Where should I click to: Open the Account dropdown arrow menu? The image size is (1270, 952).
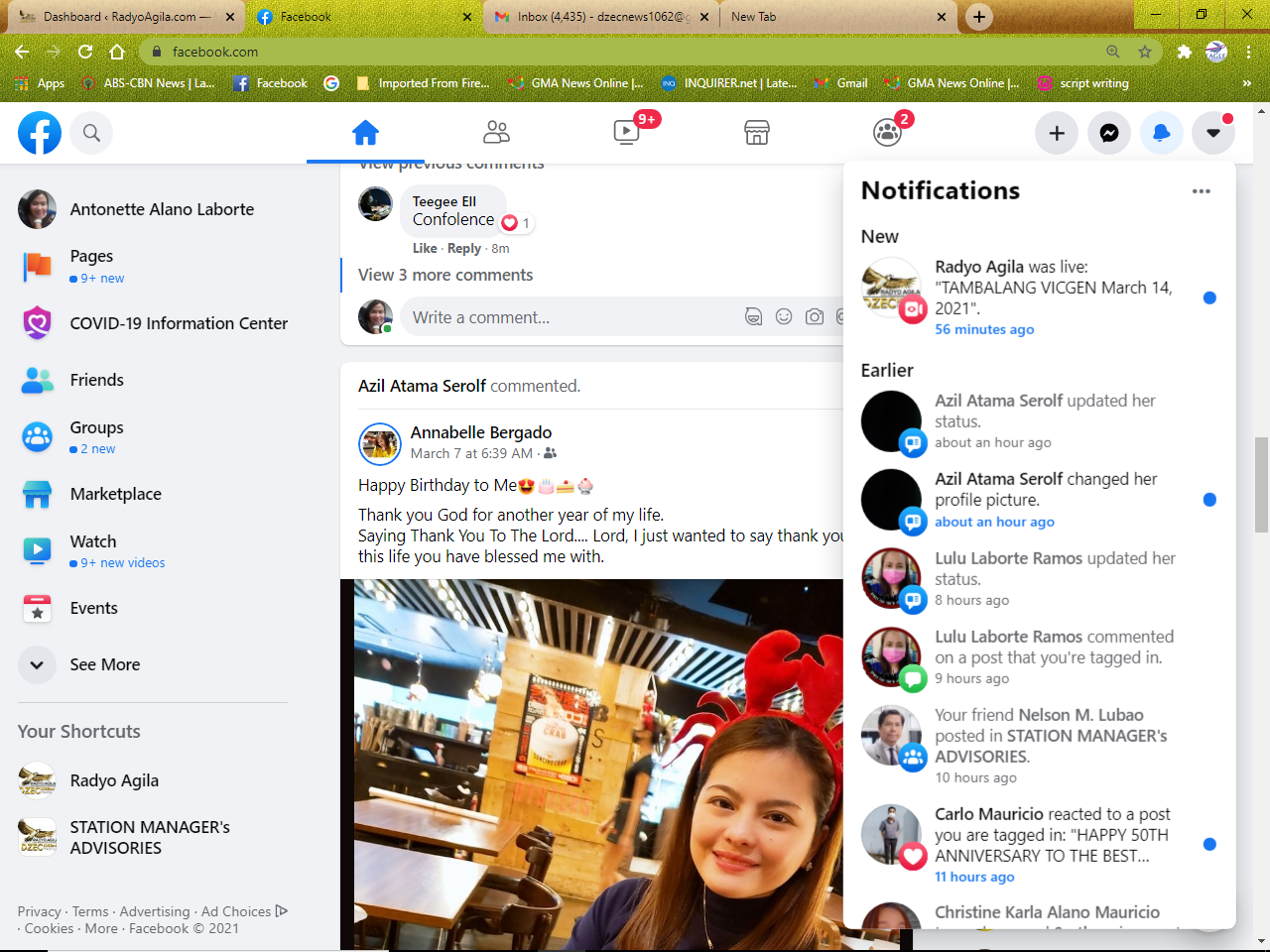[1212, 133]
